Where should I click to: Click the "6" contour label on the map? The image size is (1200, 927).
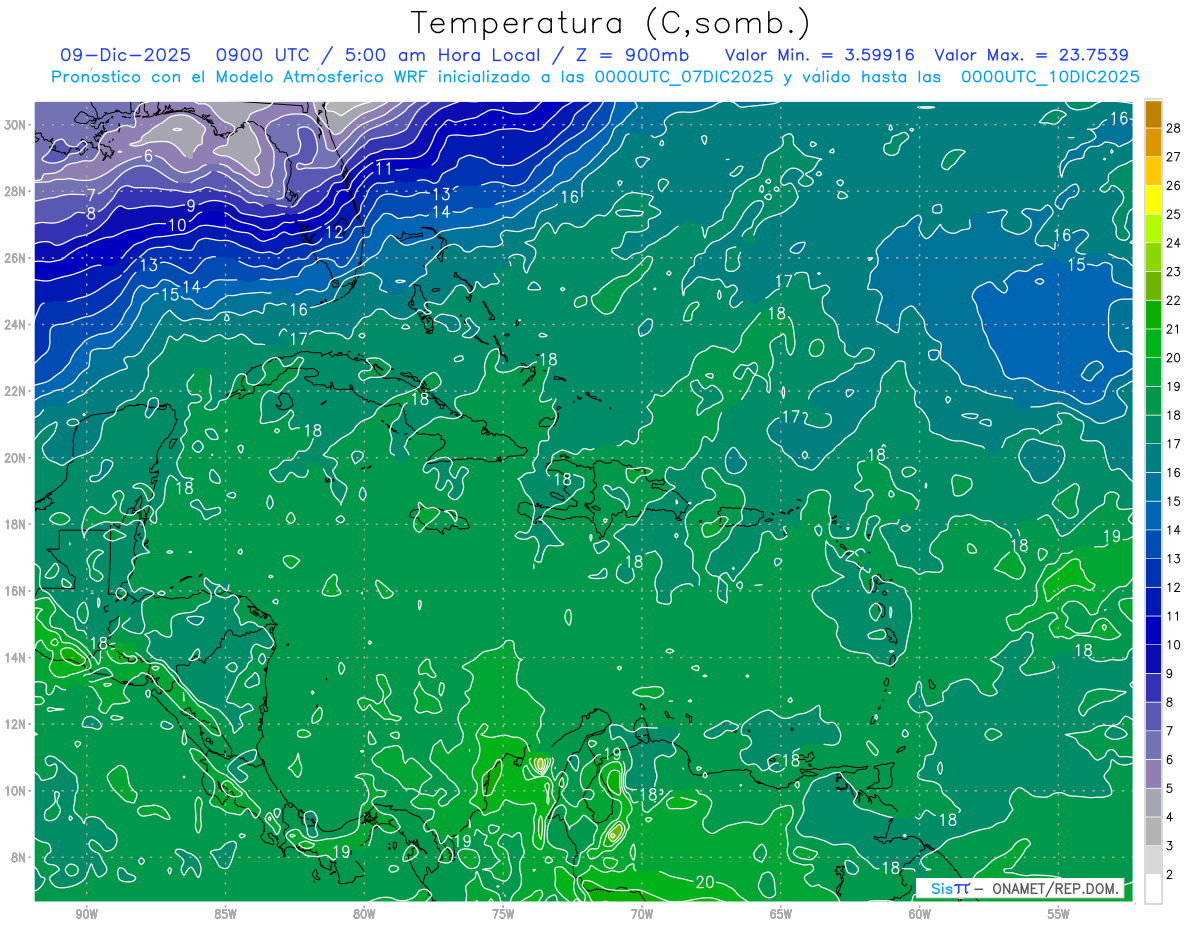coord(148,156)
